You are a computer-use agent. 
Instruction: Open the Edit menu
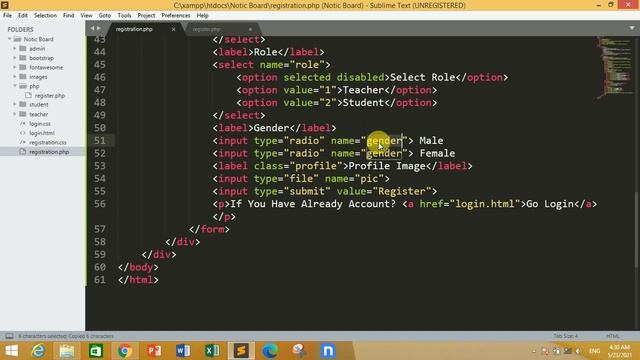pyautogui.click(x=22, y=16)
